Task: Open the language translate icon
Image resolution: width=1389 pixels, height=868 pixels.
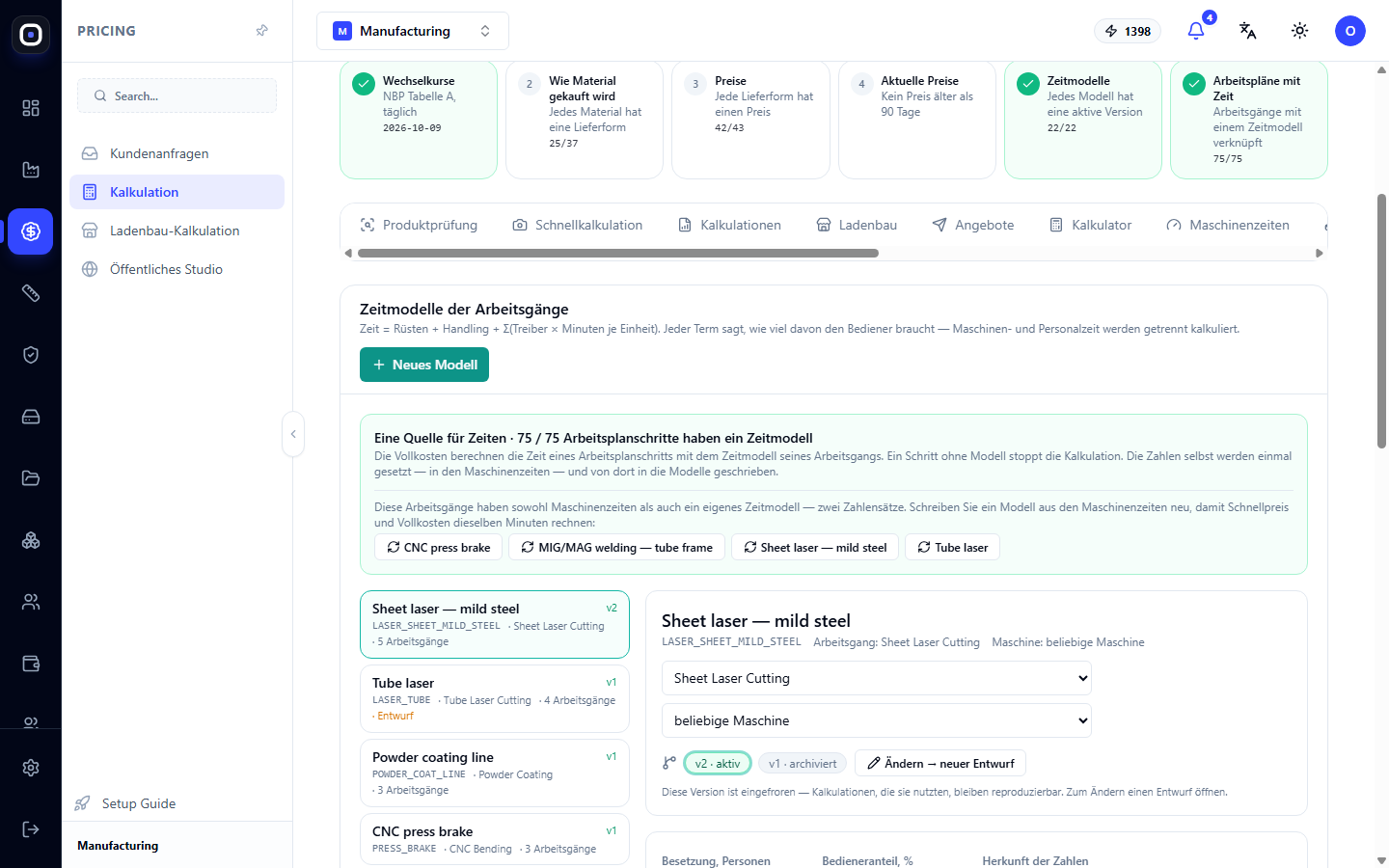Action: pyautogui.click(x=1248, y=31)
